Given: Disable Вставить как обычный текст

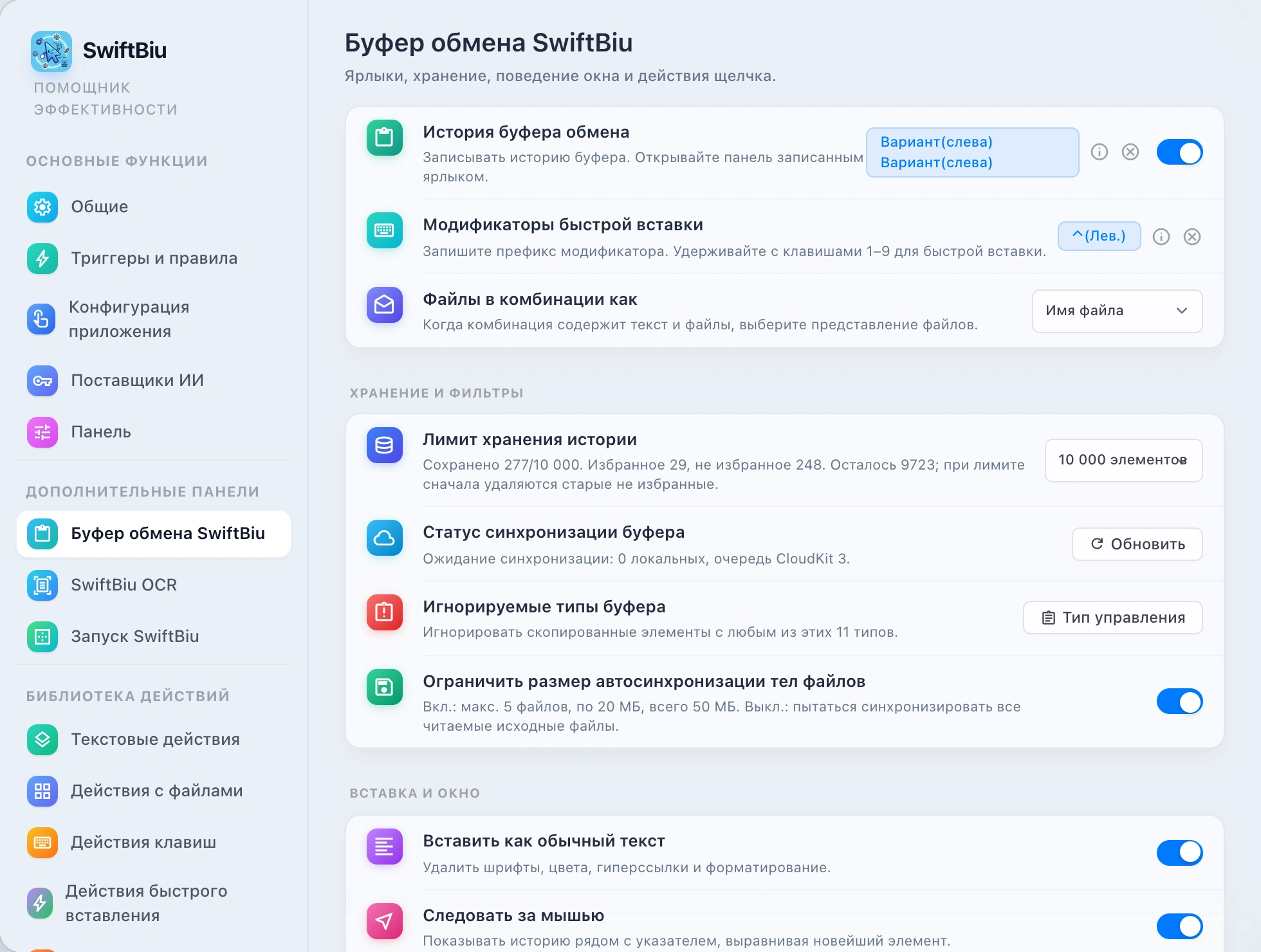Looking at the screenshot, I should [1180, 853].
